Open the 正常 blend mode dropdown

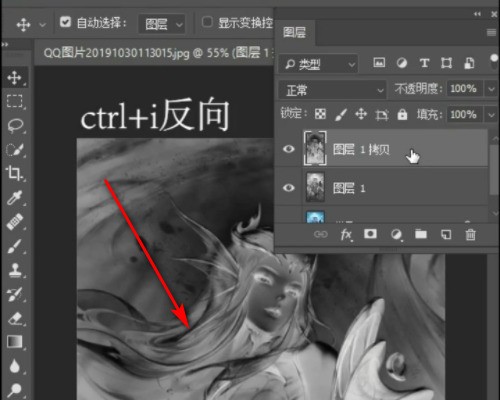[332, 90]
